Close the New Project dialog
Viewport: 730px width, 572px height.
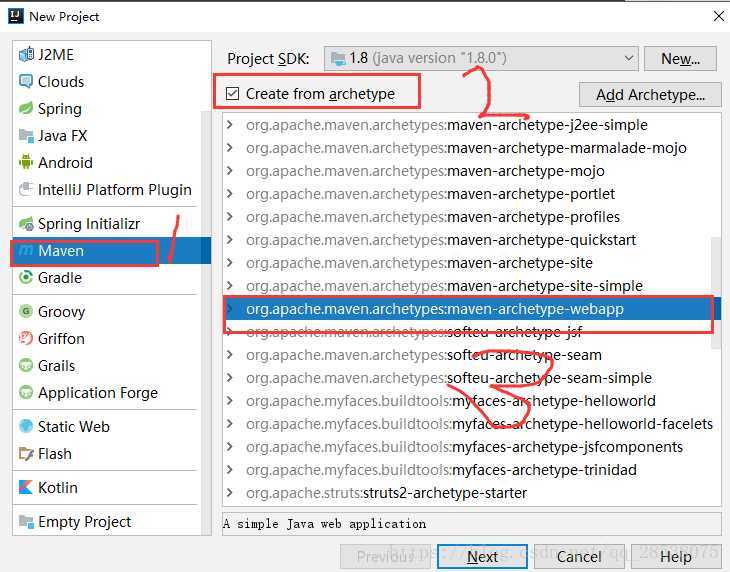click(x=718, y=16)
